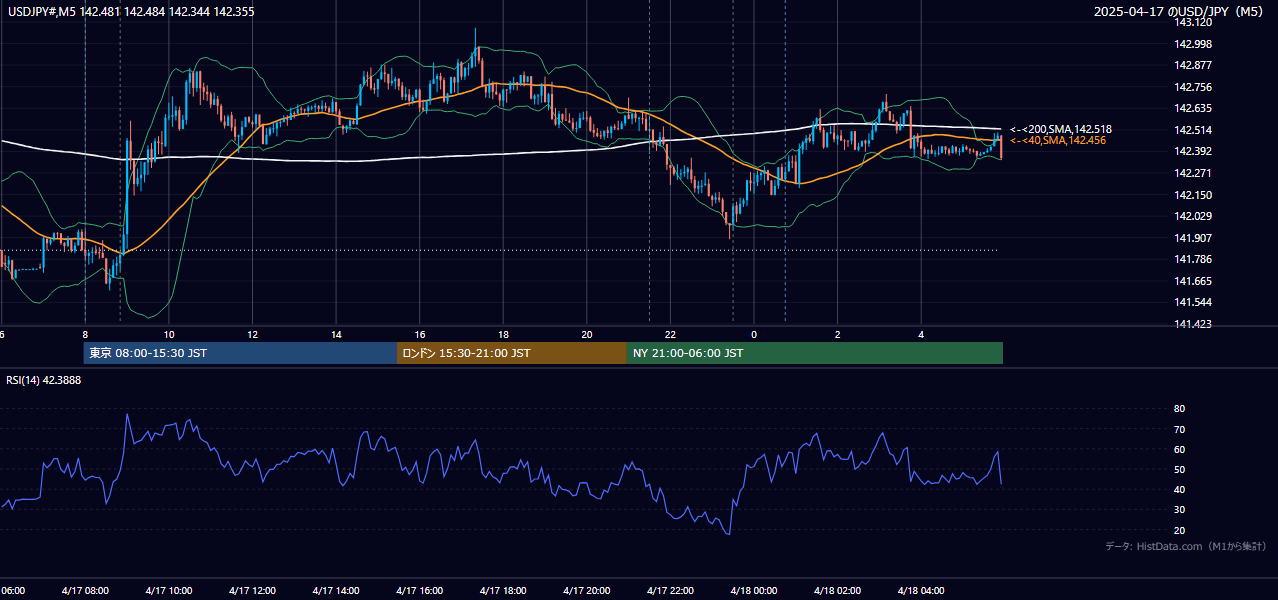Click the 141.665 price axis label
The width and height of the screenshot is (1278, 600).
1192,281
